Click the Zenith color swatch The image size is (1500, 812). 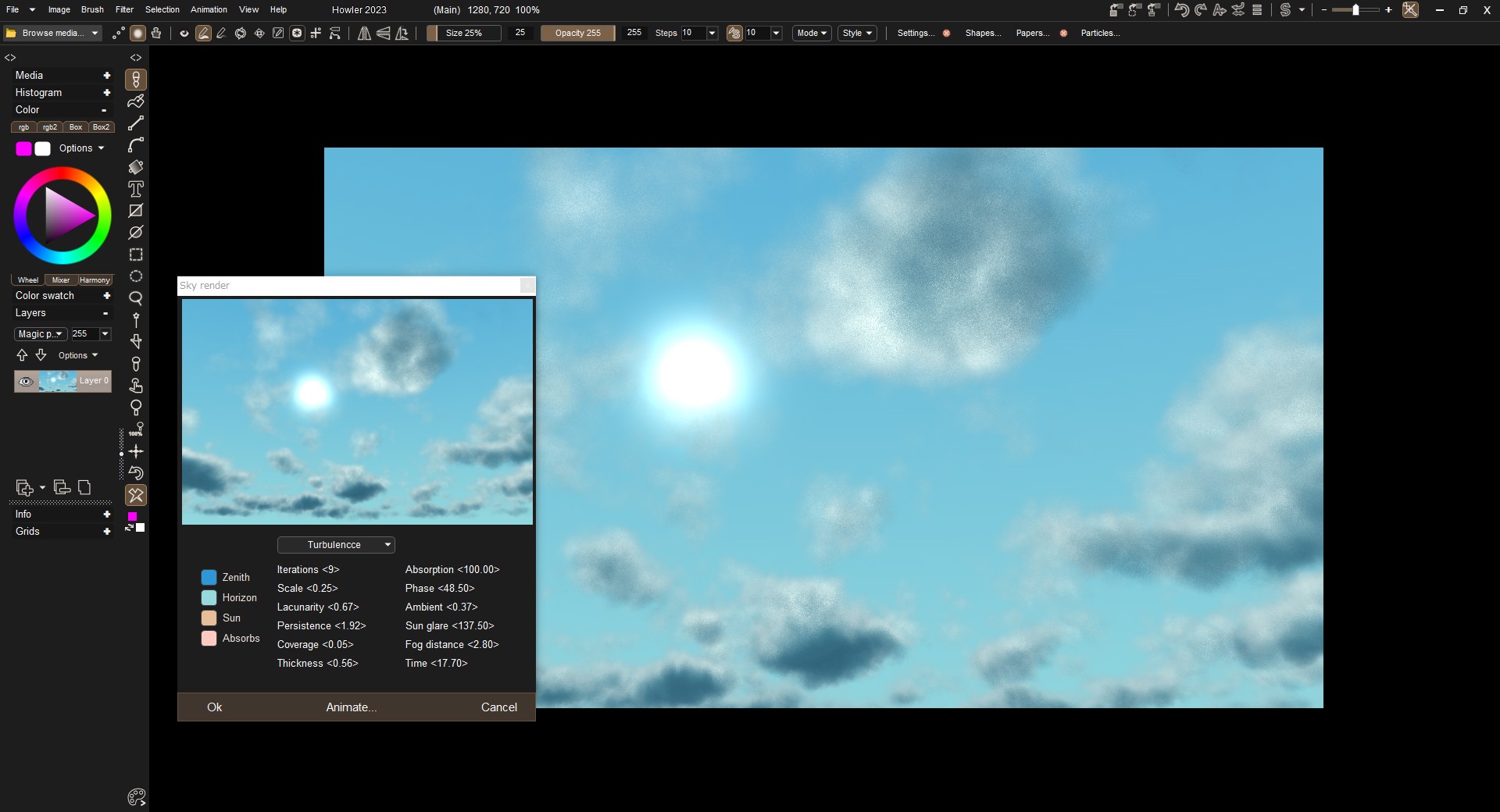click(209, 578)
